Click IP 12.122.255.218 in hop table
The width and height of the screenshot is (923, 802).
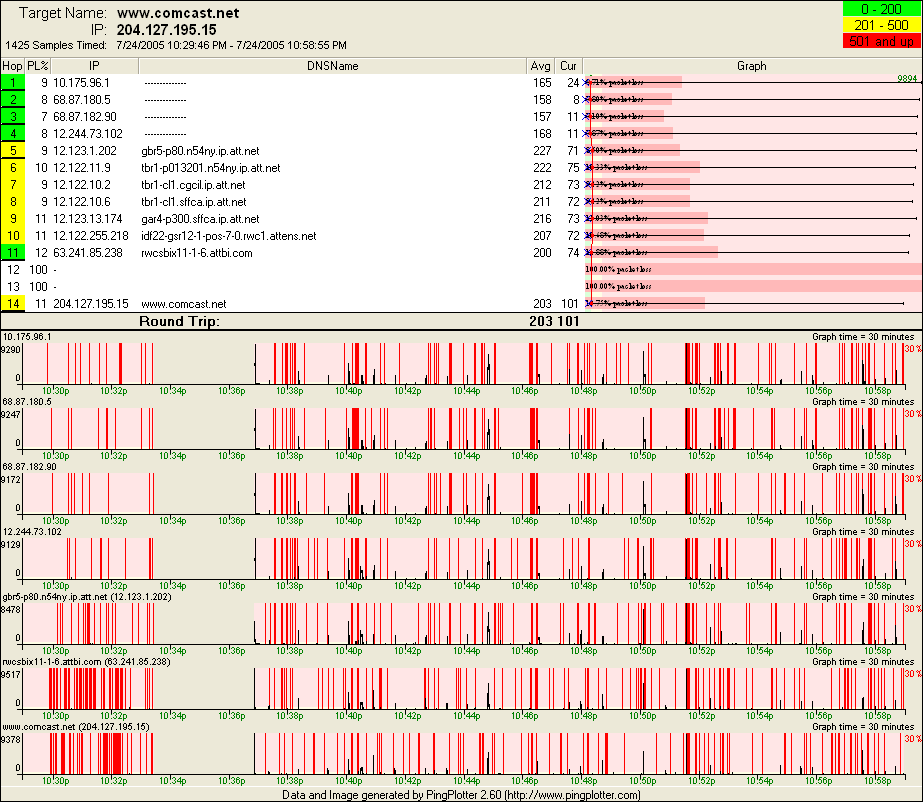(x=91, y=236)
